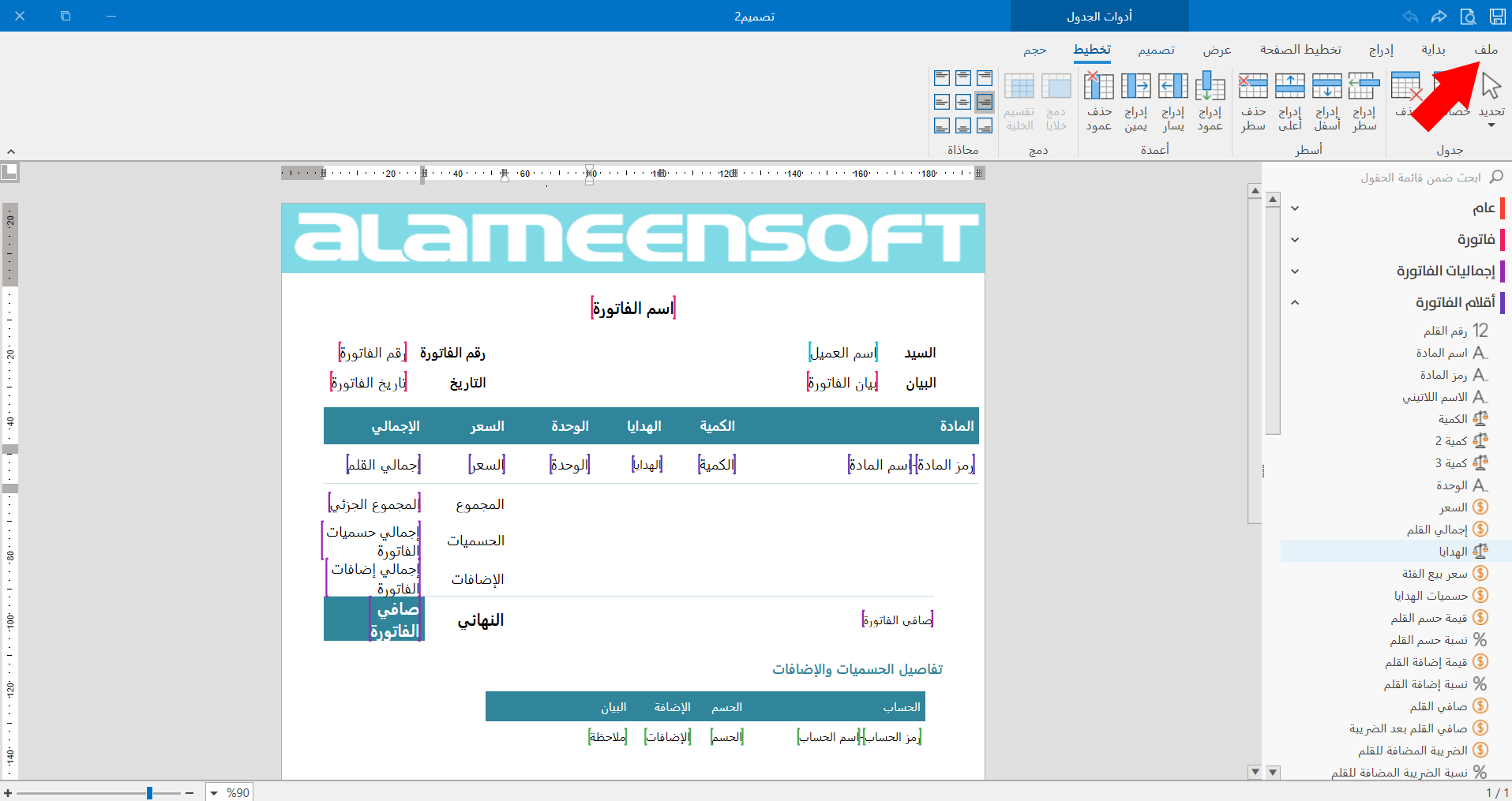The height and width of the screenshot is (801, 1512).
Task: Click the Save icon in title bar
Action: coord(1497,16)
